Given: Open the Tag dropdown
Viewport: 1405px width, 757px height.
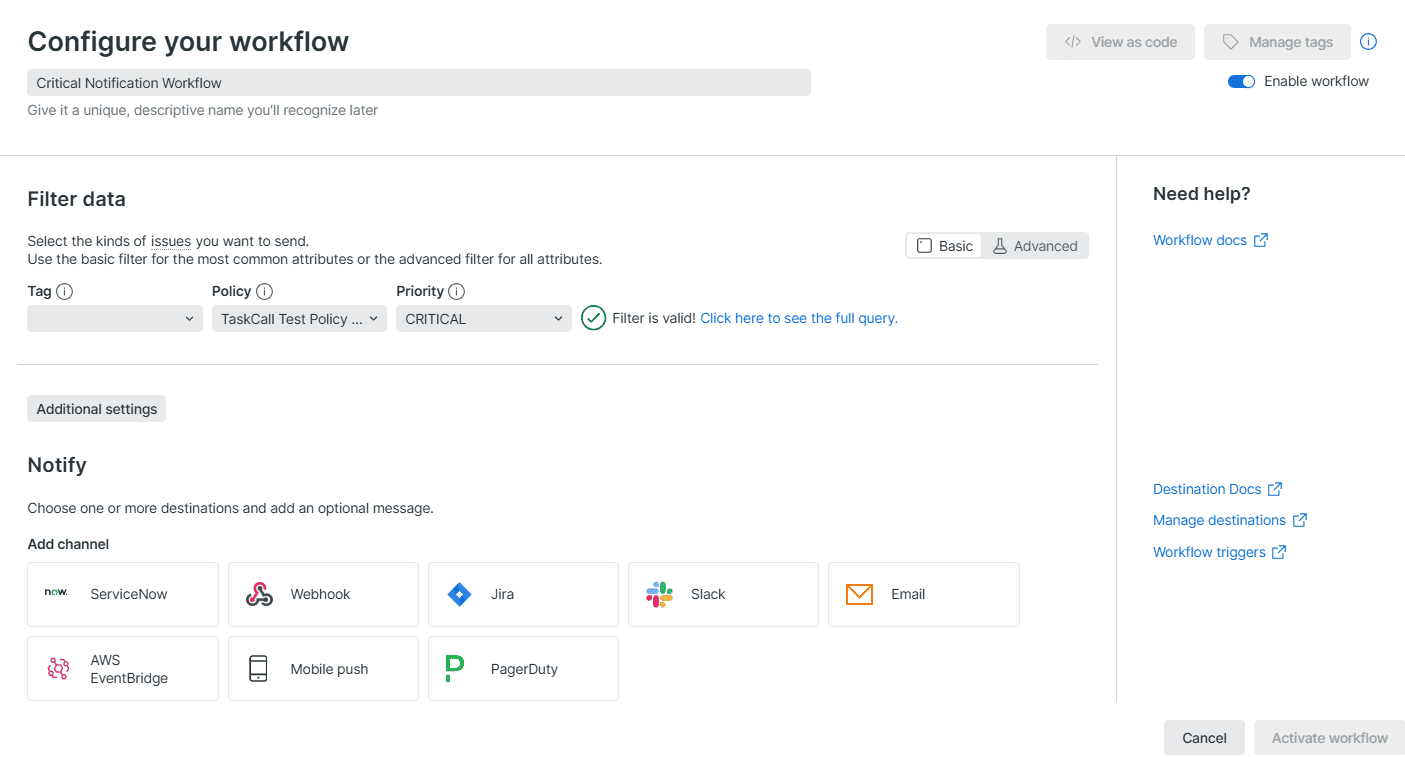Looking at the screenshot, I should (x=115, y=319).
